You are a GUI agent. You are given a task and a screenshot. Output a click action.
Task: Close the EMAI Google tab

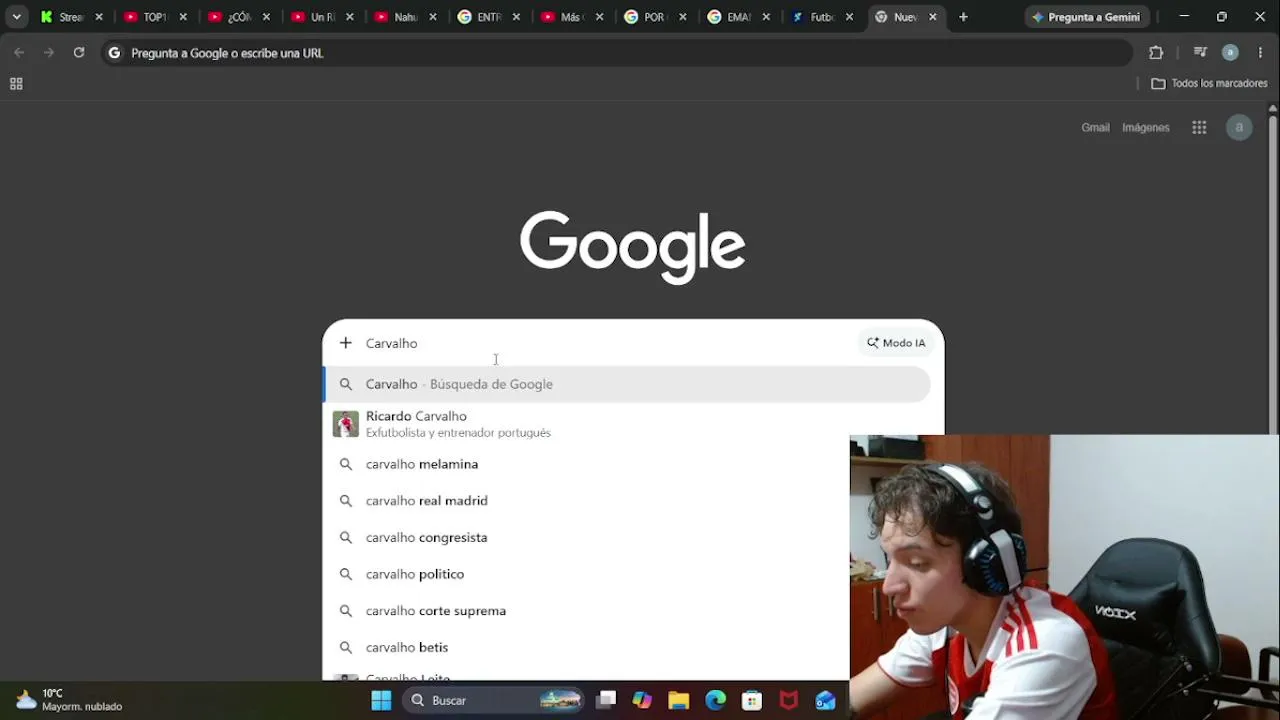click(x=766, y=17)
